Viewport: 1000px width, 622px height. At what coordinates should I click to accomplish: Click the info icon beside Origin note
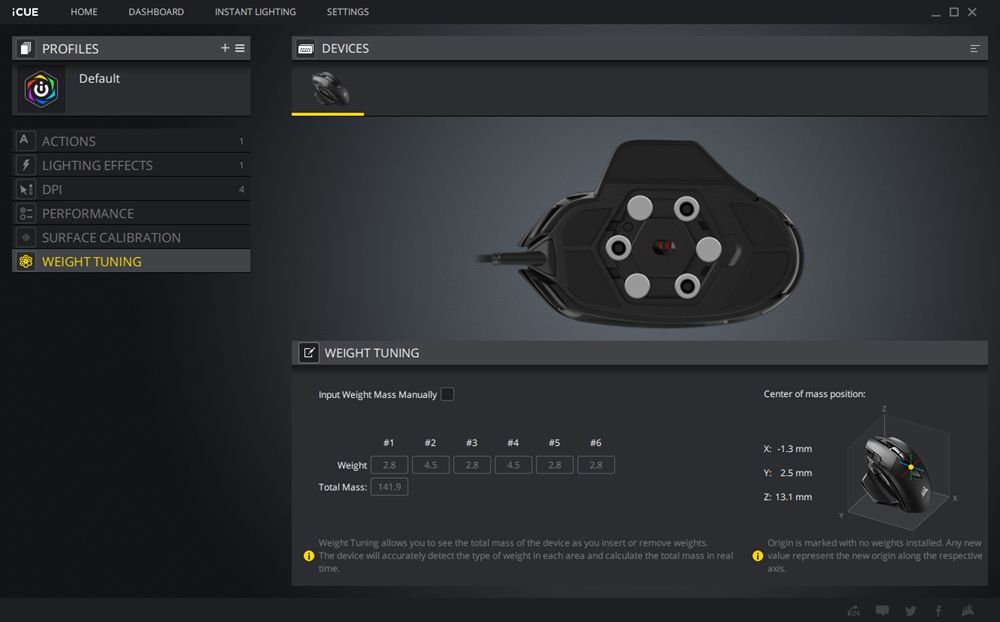click(x=758, y=556)
